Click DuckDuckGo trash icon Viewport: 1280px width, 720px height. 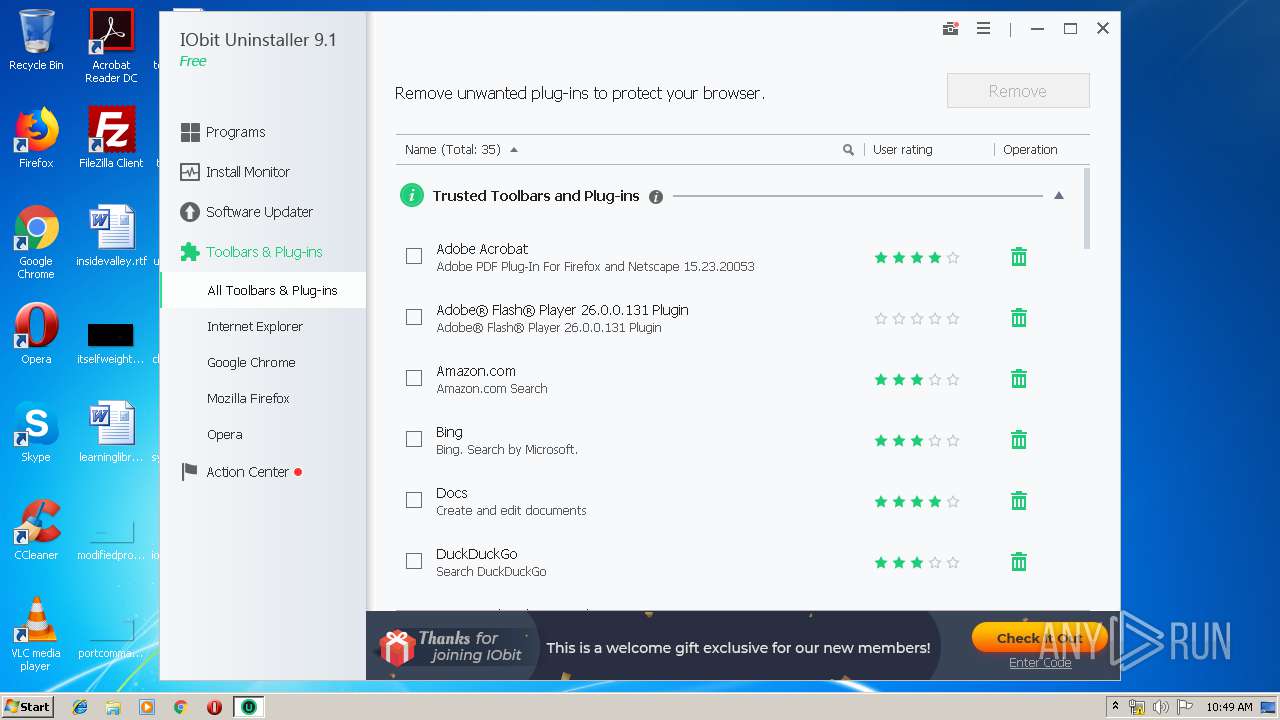(x=1019, y=562)
